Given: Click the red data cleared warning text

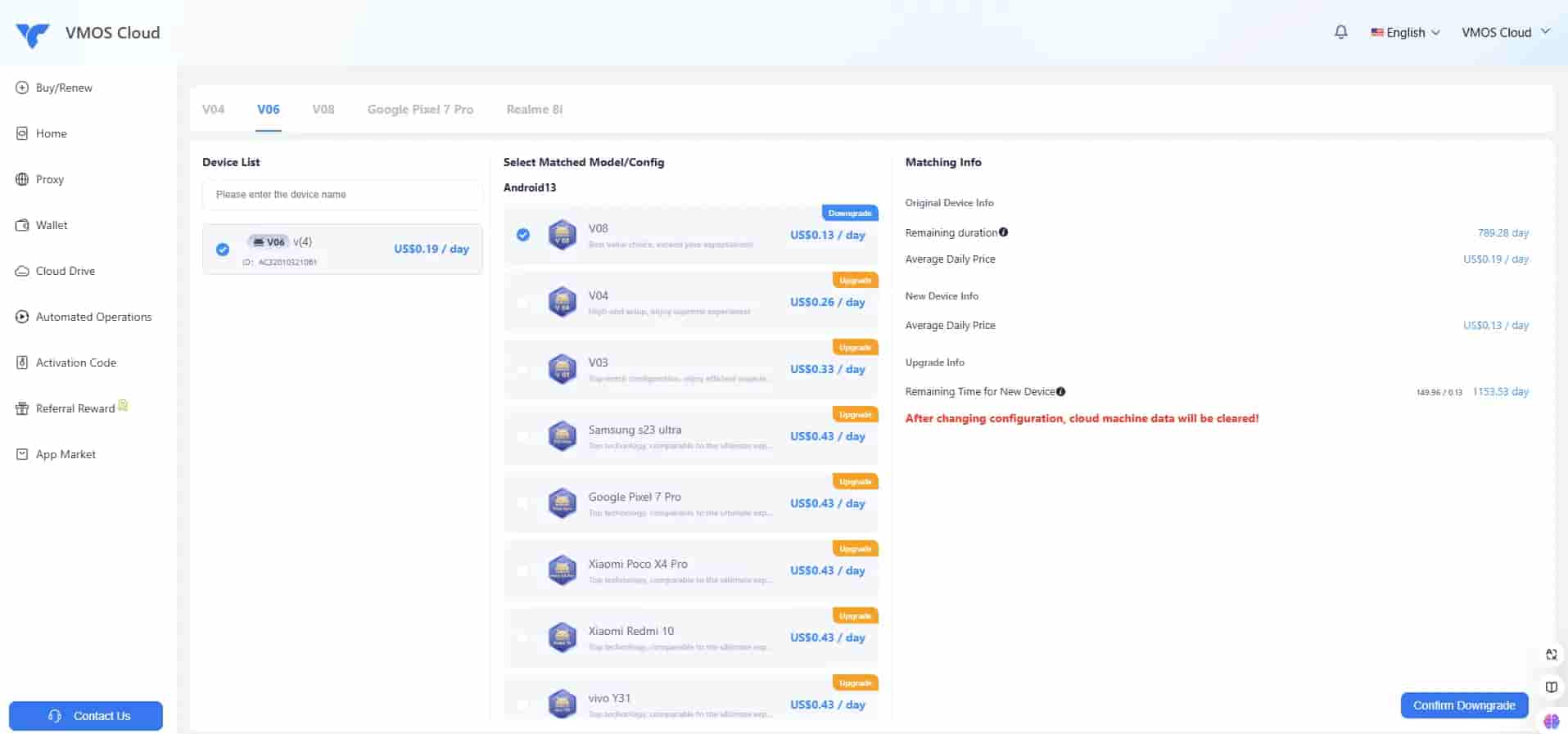Looking at the screenshot, I should pos(1082,418).
